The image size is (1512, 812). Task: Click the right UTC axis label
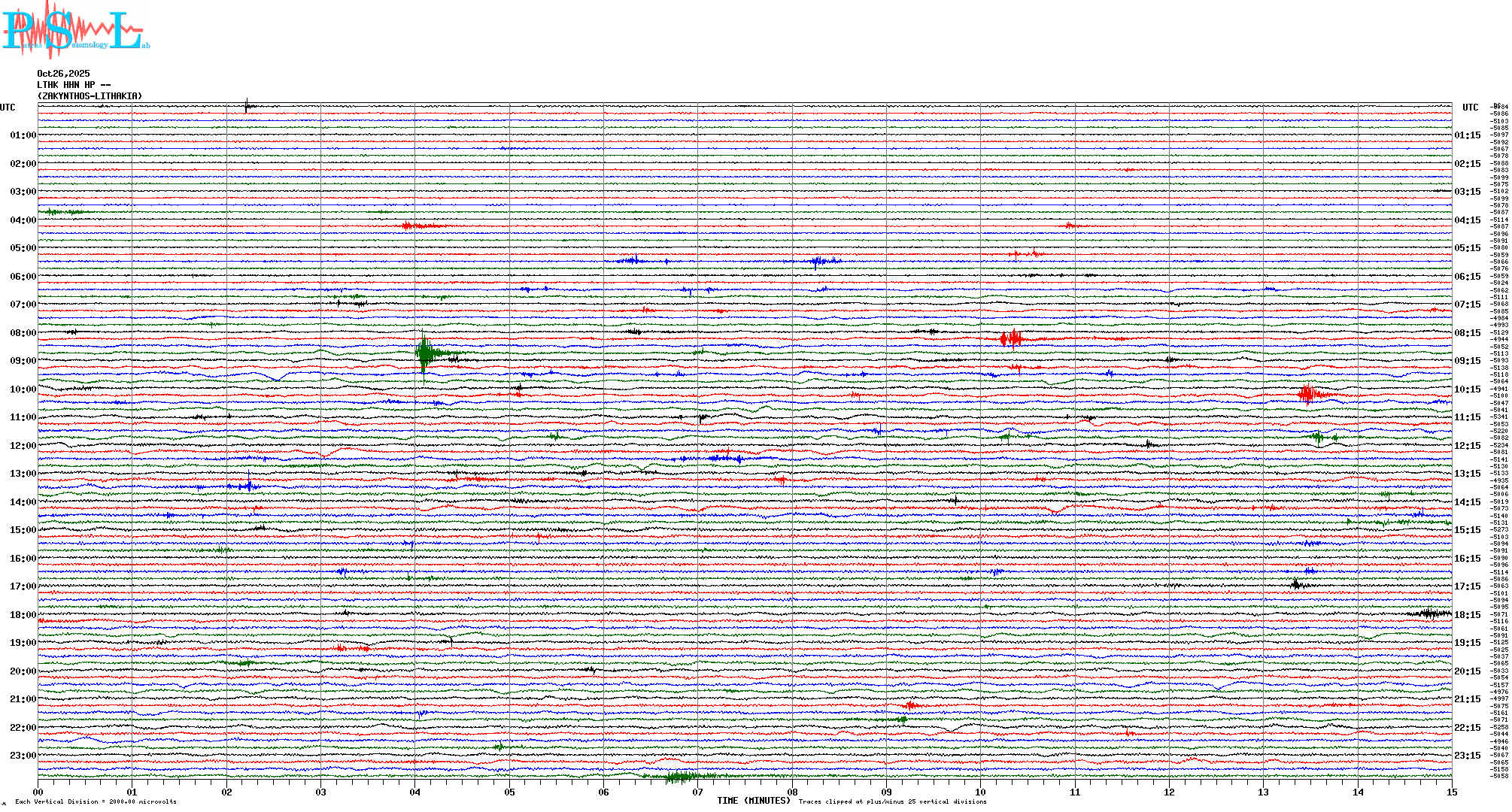1470,108
